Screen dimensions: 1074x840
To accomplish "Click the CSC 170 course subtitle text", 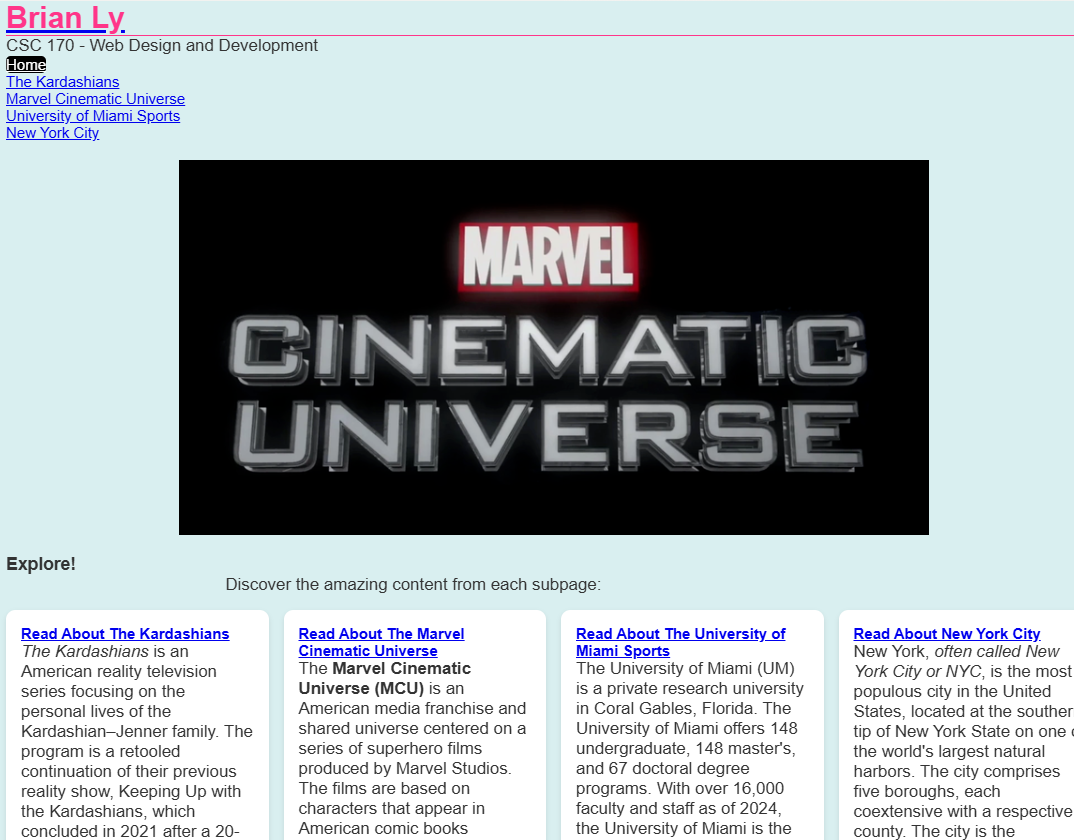I will click(162, 45).
